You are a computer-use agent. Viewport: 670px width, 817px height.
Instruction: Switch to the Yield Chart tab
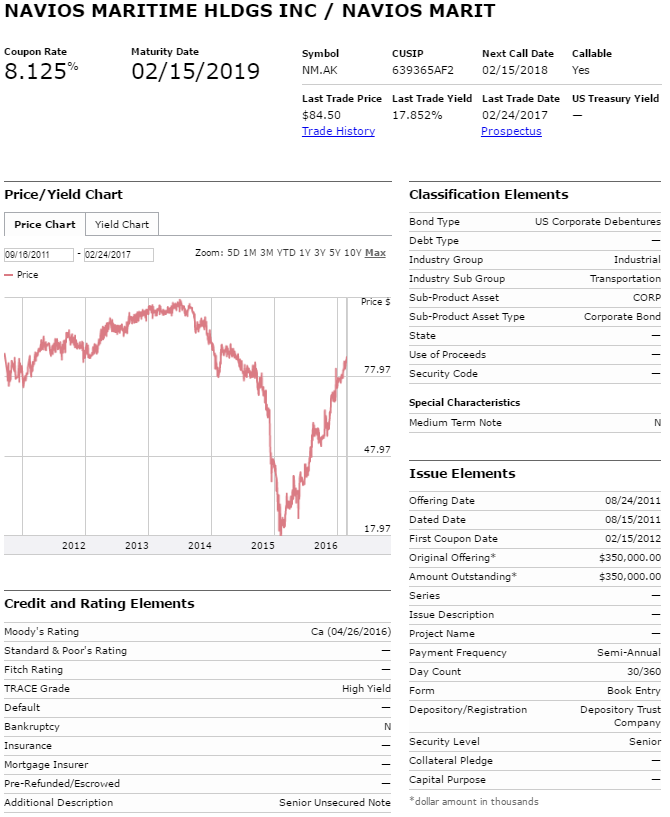[x=122, y=225]
